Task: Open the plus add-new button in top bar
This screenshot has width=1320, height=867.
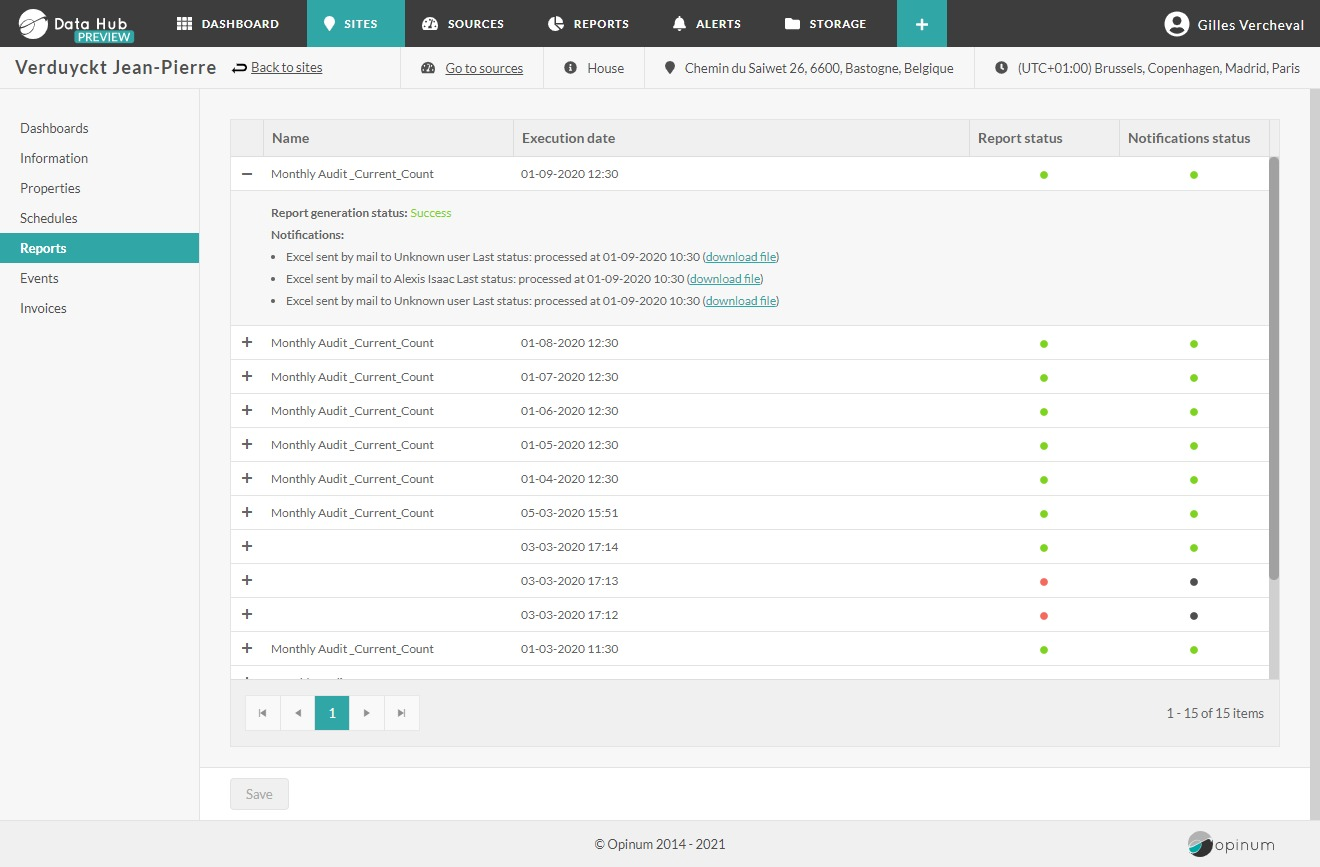Action: (x=921, y=24)
